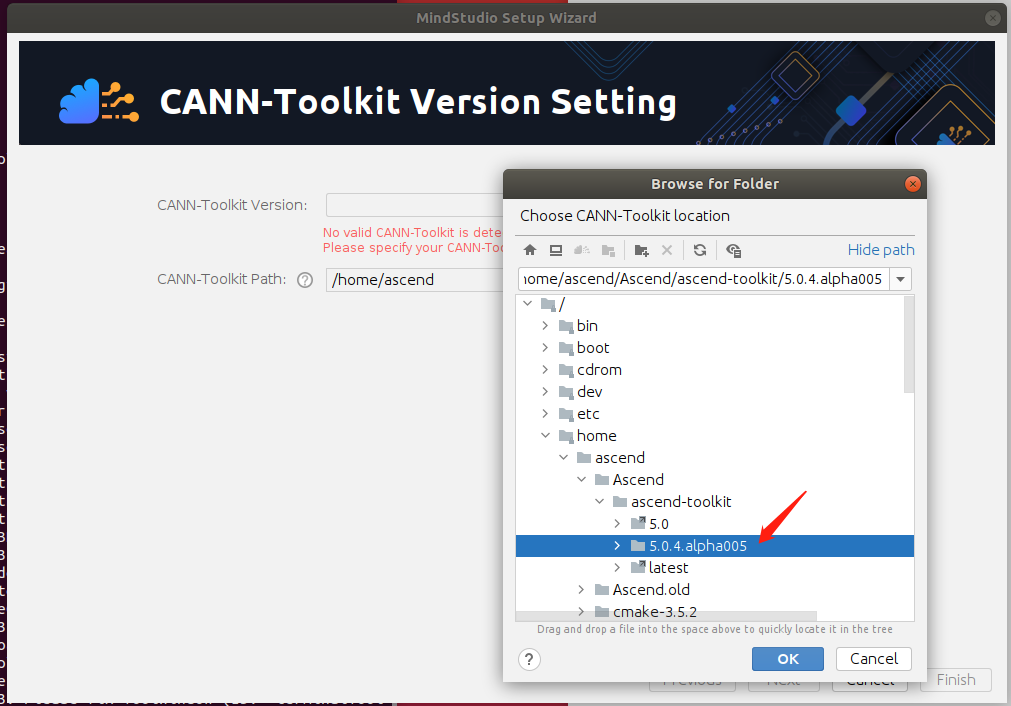The width and height of the screenshot is (1011, 706).
Task: Click the project directory toolbar icon
Action: tap(582, 250)
